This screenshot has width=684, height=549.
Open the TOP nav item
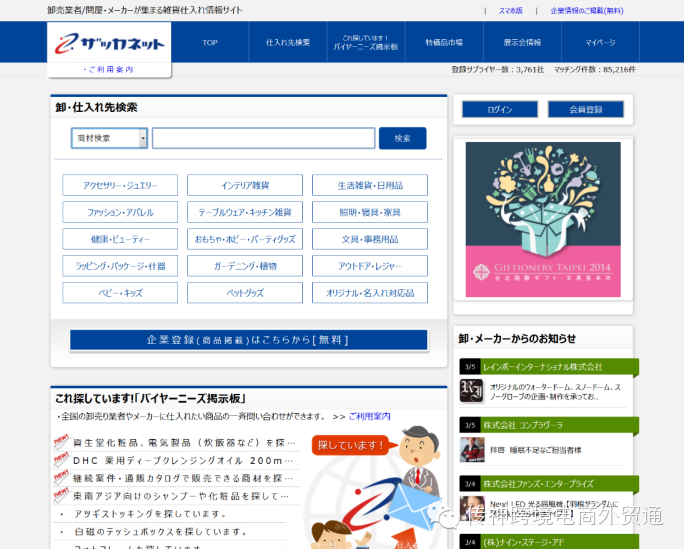pyautogui.click(x=210, y=42)
